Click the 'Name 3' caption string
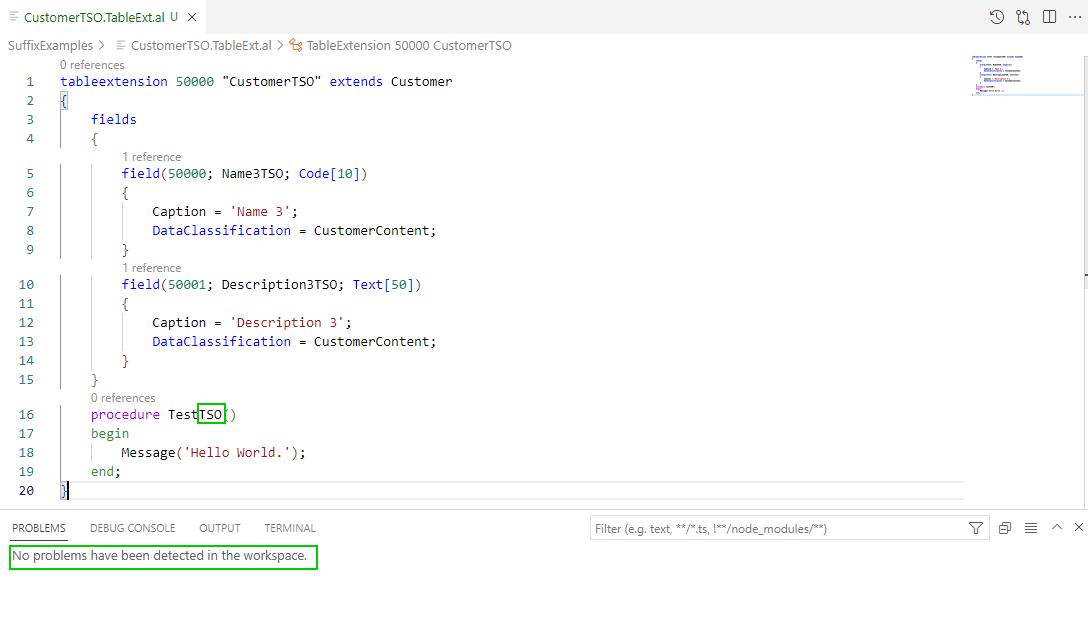This screenshot has width=1088, height=622. click(260, 212)
